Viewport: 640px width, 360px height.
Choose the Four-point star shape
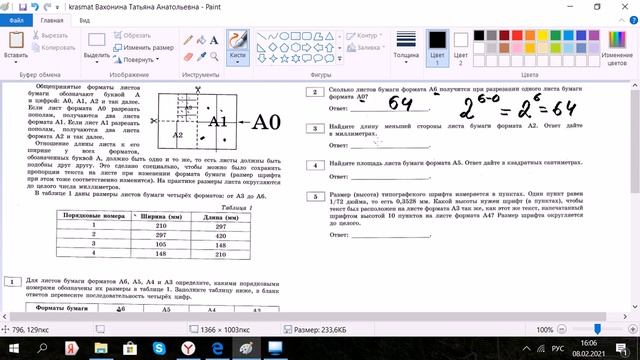point(273,58)
